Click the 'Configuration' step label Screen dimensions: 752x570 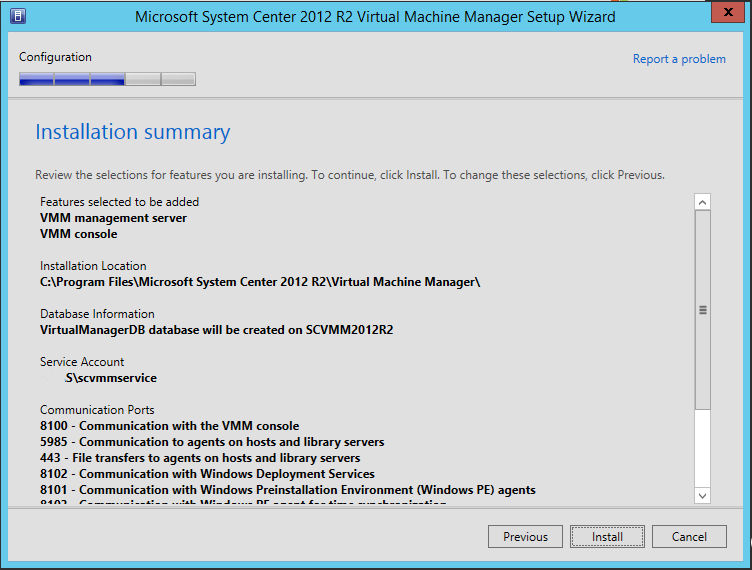tap(55, 57)
